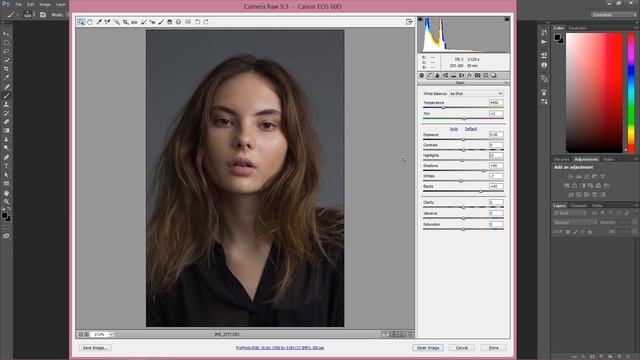Choose the Color Sampler tool
640x360 pixels.
click(107, 22)
